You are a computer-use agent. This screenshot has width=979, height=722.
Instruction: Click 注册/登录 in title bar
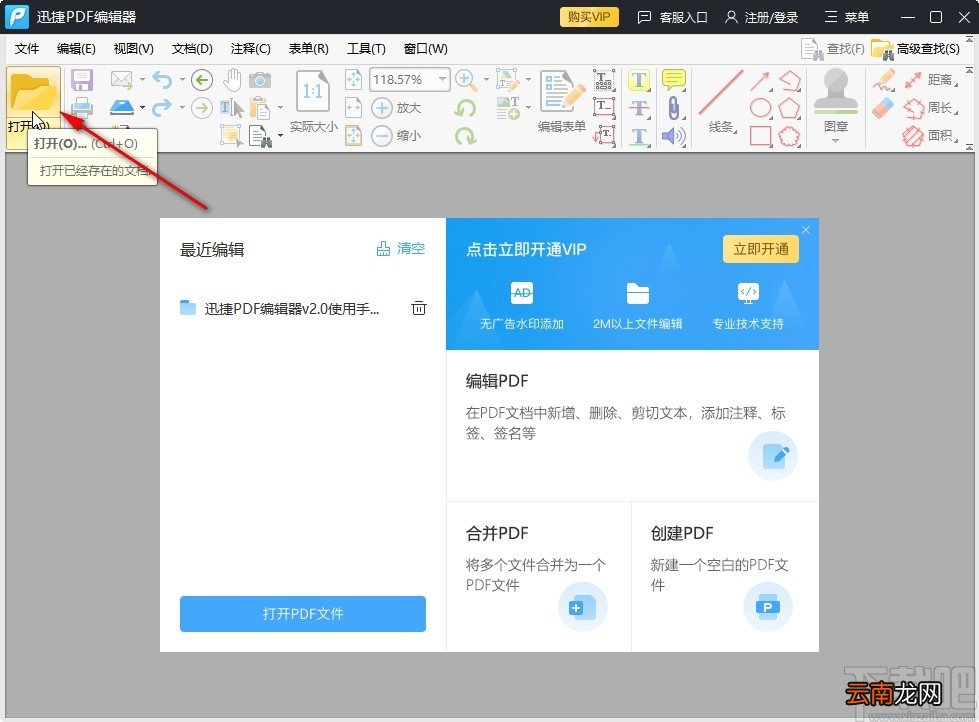[x=762, y=17]
